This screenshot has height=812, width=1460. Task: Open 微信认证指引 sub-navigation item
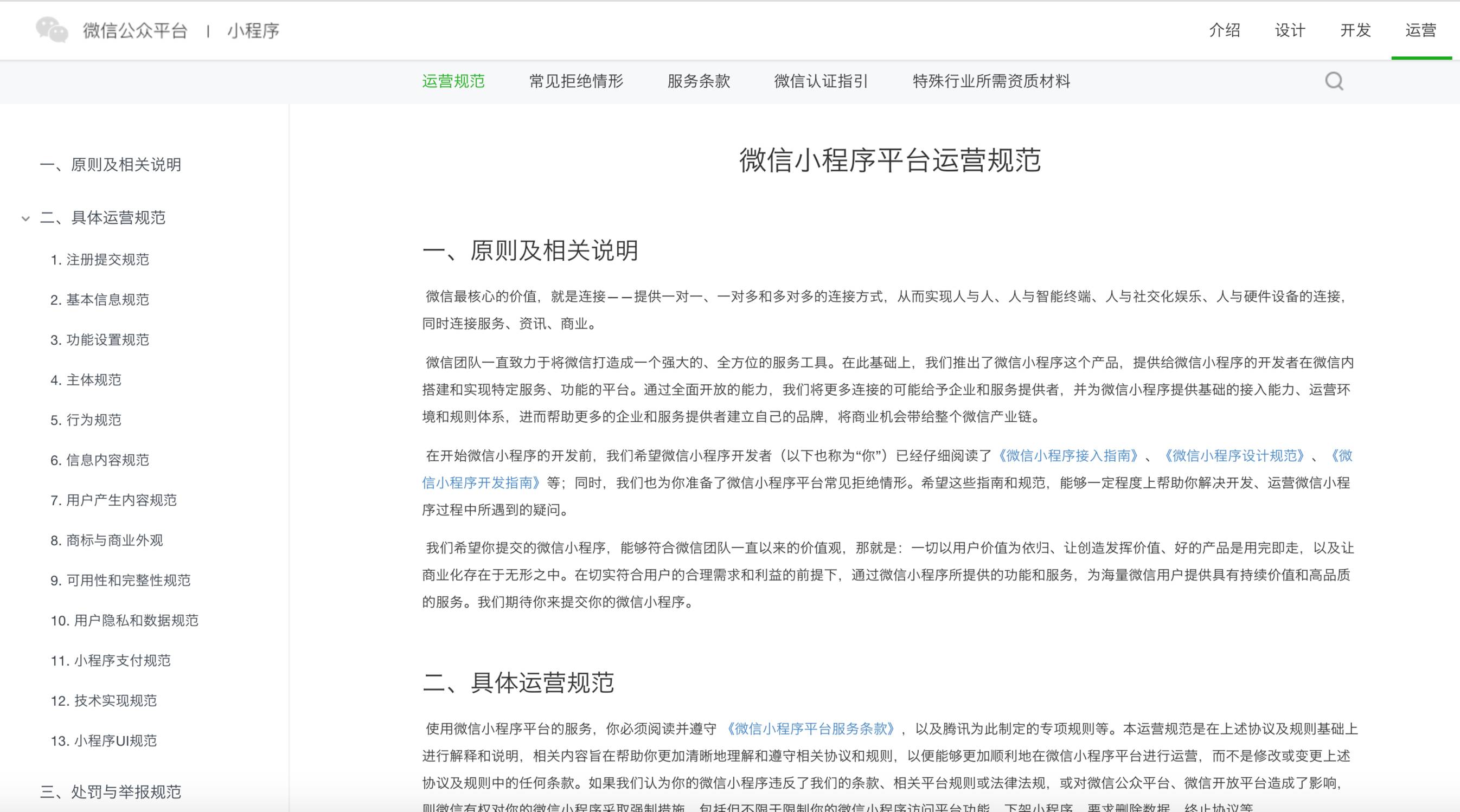(x=821, y=81)
